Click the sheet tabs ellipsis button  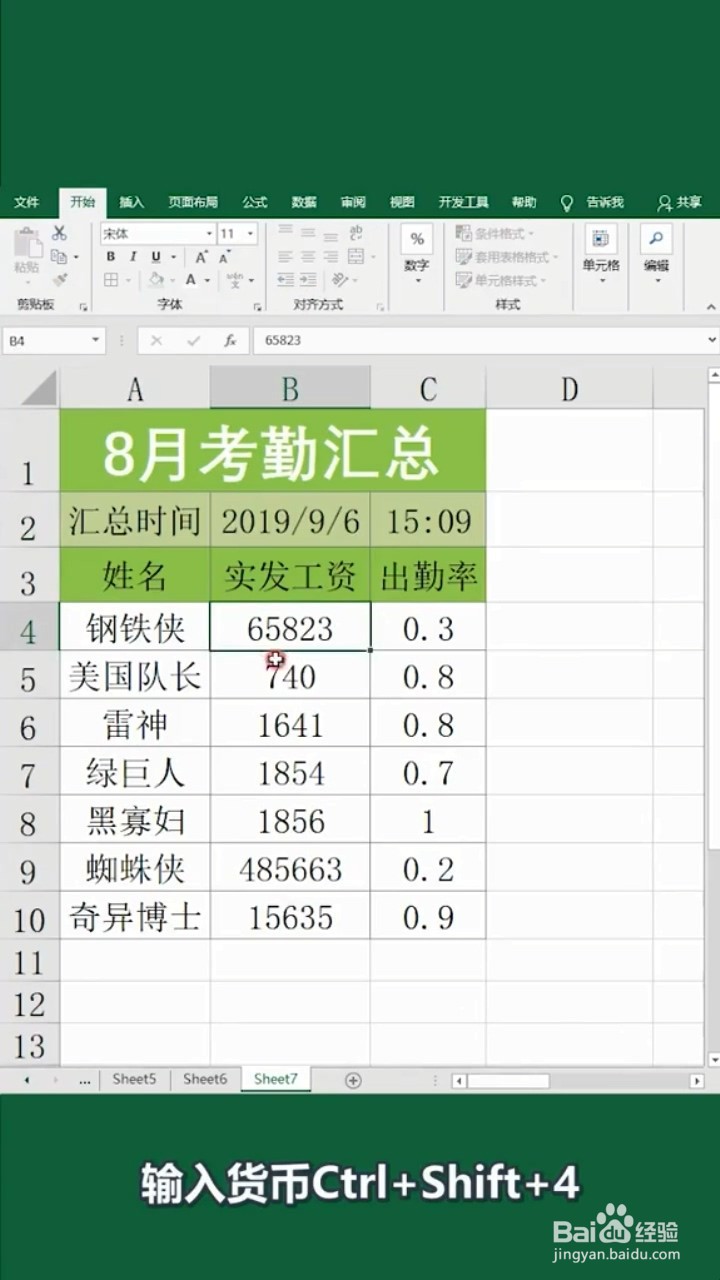tap(84, 1080)
